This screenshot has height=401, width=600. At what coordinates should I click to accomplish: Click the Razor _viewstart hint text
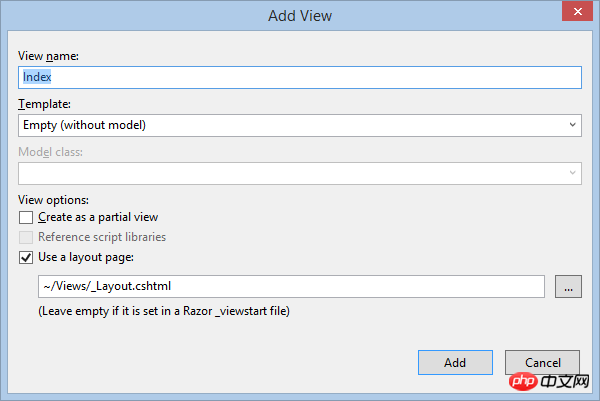point(164,311)
